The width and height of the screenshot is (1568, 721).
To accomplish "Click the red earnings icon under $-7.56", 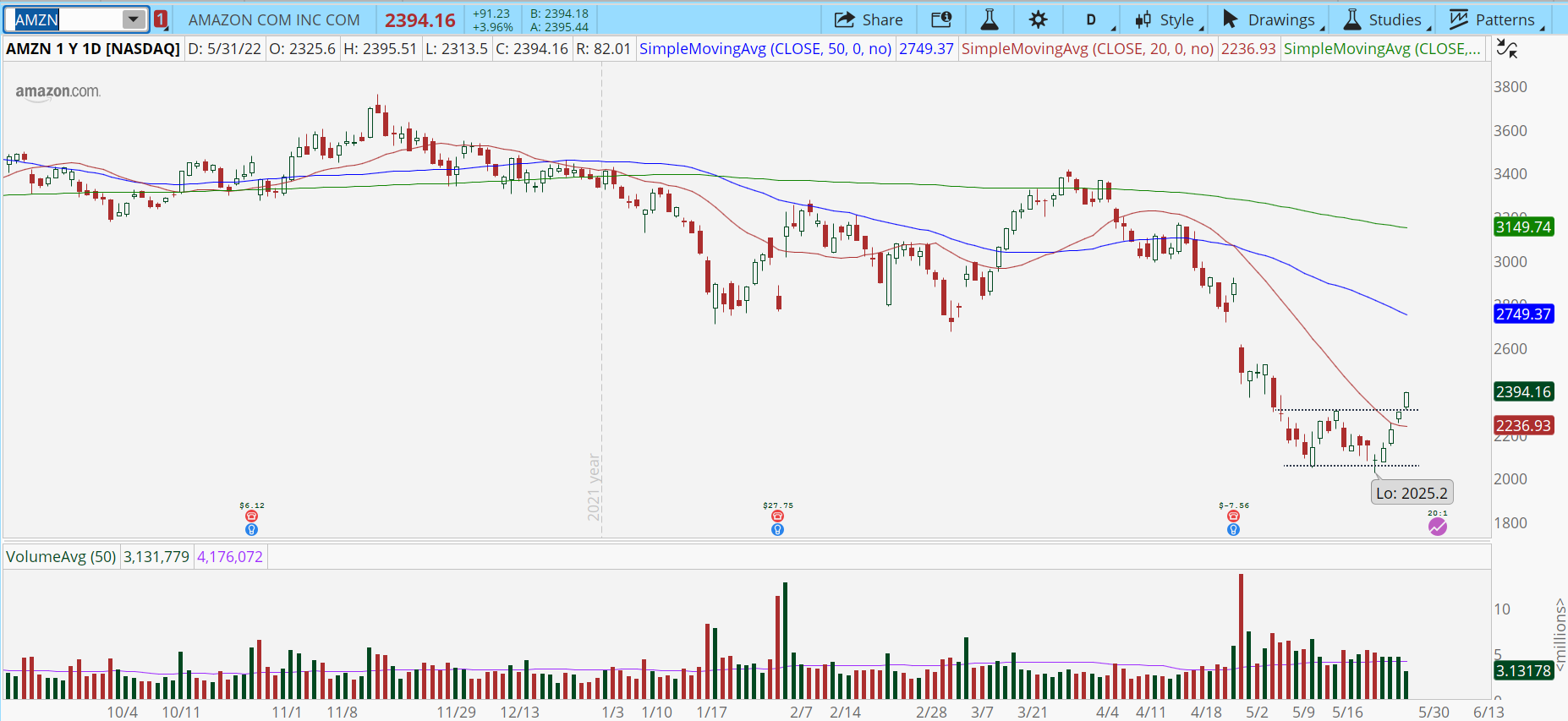I will 1233,516.
